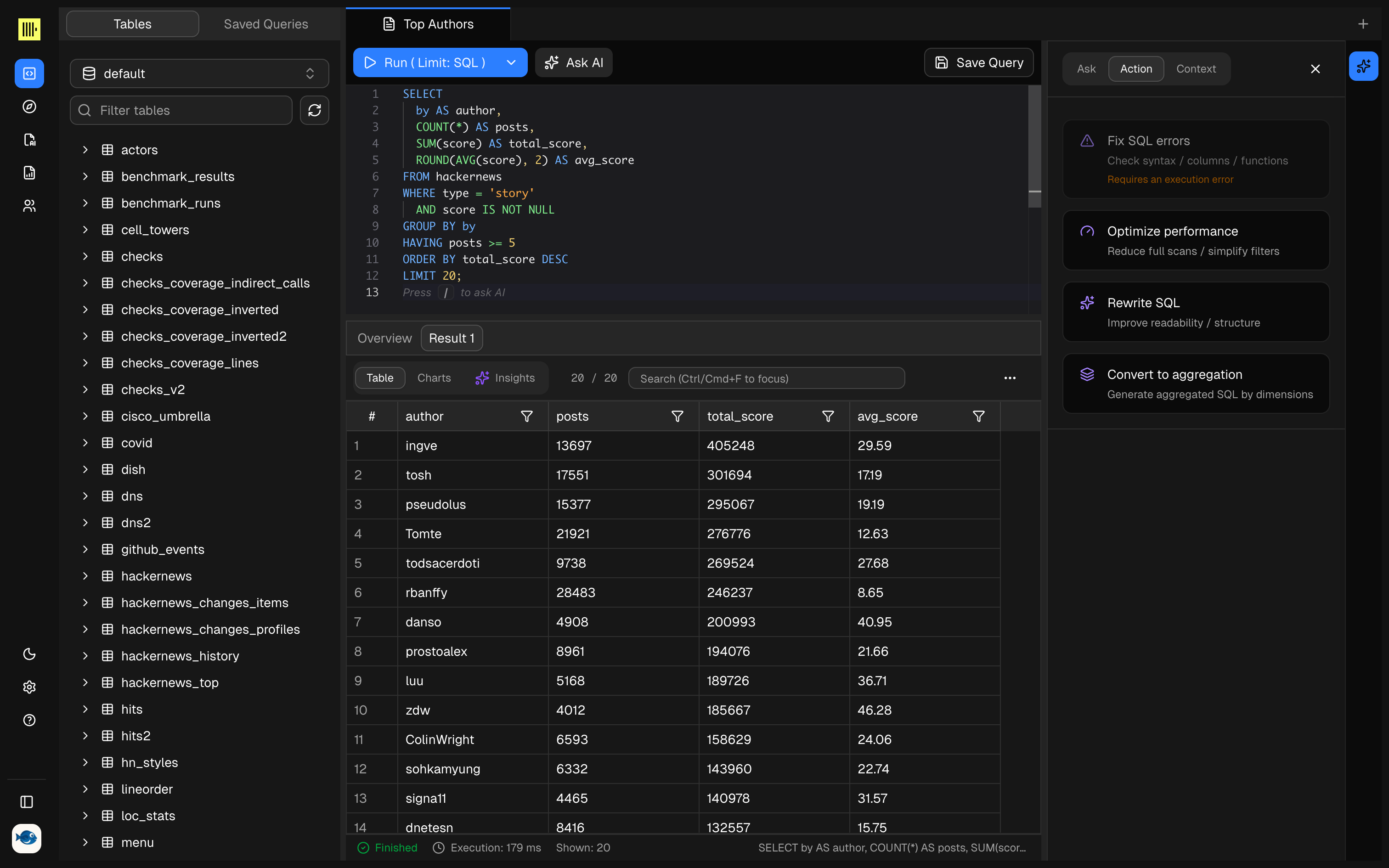This screenshot has width=1389, height=868.
Task: Switch to the Tables tab
Action: coord(133,24)
